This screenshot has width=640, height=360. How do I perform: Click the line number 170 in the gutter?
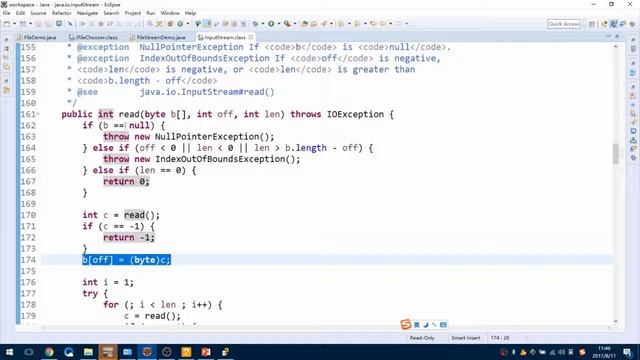(29, 215)
